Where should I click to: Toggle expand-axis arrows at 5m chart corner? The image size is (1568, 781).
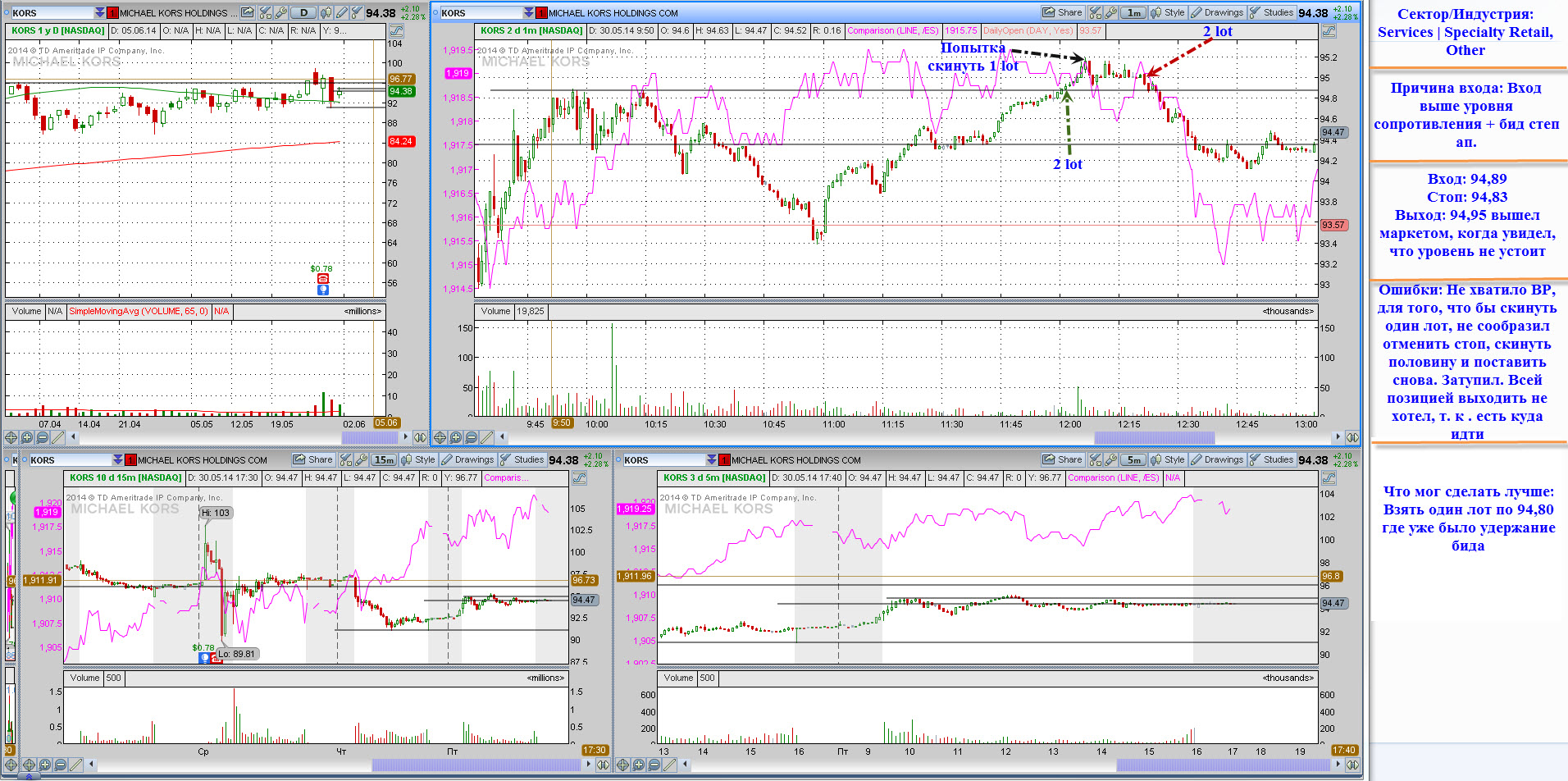pyautogui.click(x=1352, y=765)
